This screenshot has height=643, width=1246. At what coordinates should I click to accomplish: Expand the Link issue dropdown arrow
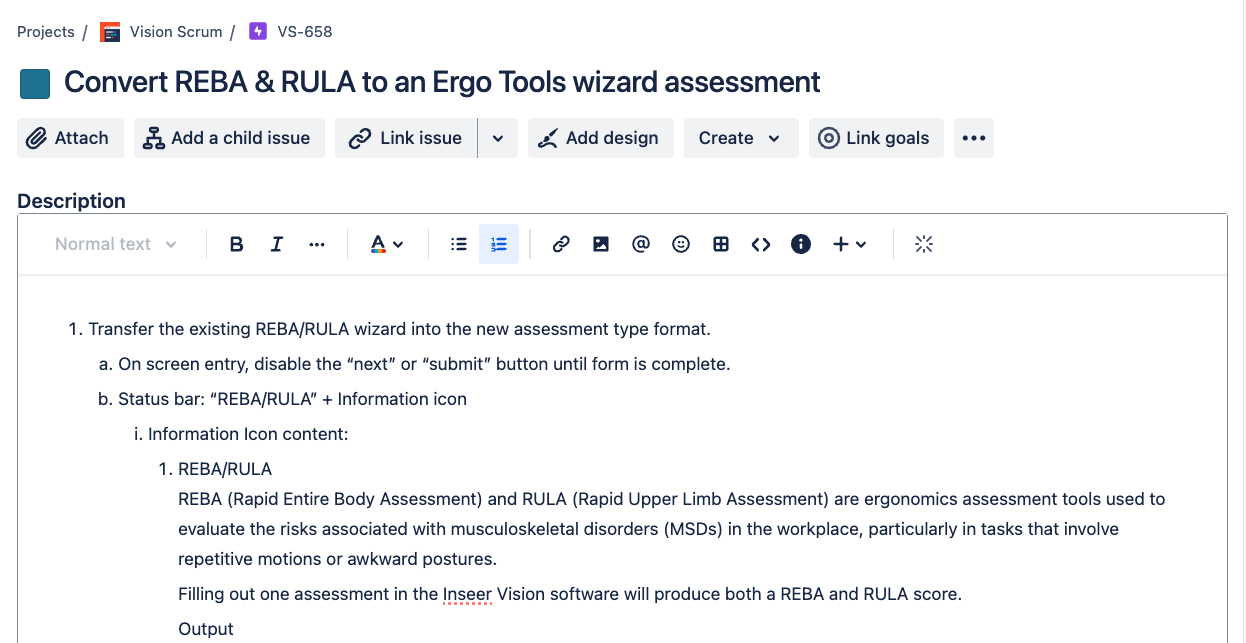coord(498,138)
